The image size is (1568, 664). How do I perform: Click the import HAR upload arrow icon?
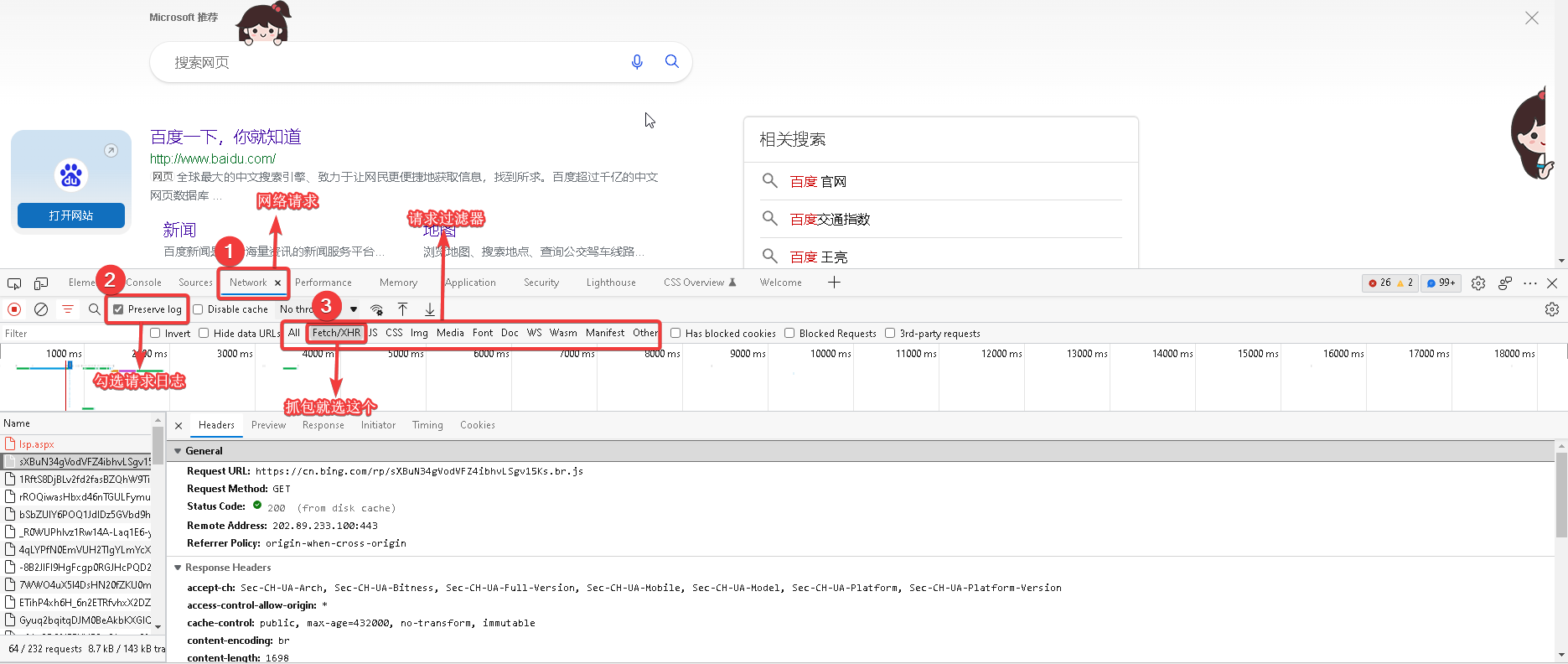(x=403, y=309)
